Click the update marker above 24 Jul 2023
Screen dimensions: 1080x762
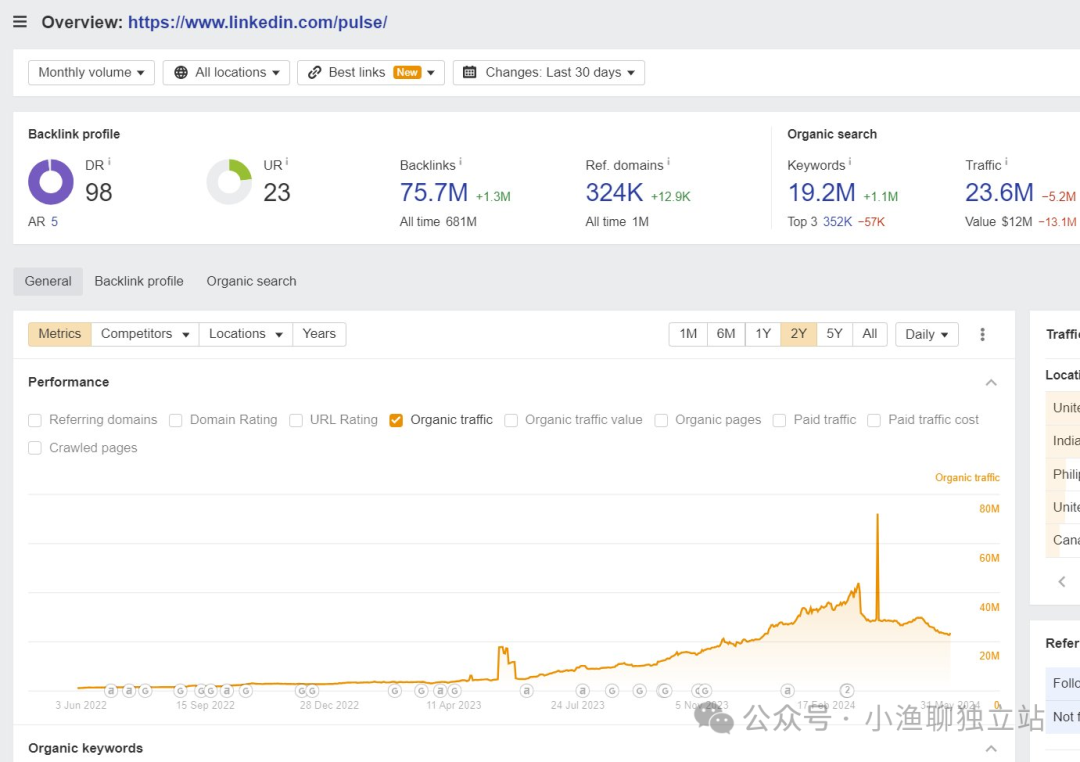[583, 690]
